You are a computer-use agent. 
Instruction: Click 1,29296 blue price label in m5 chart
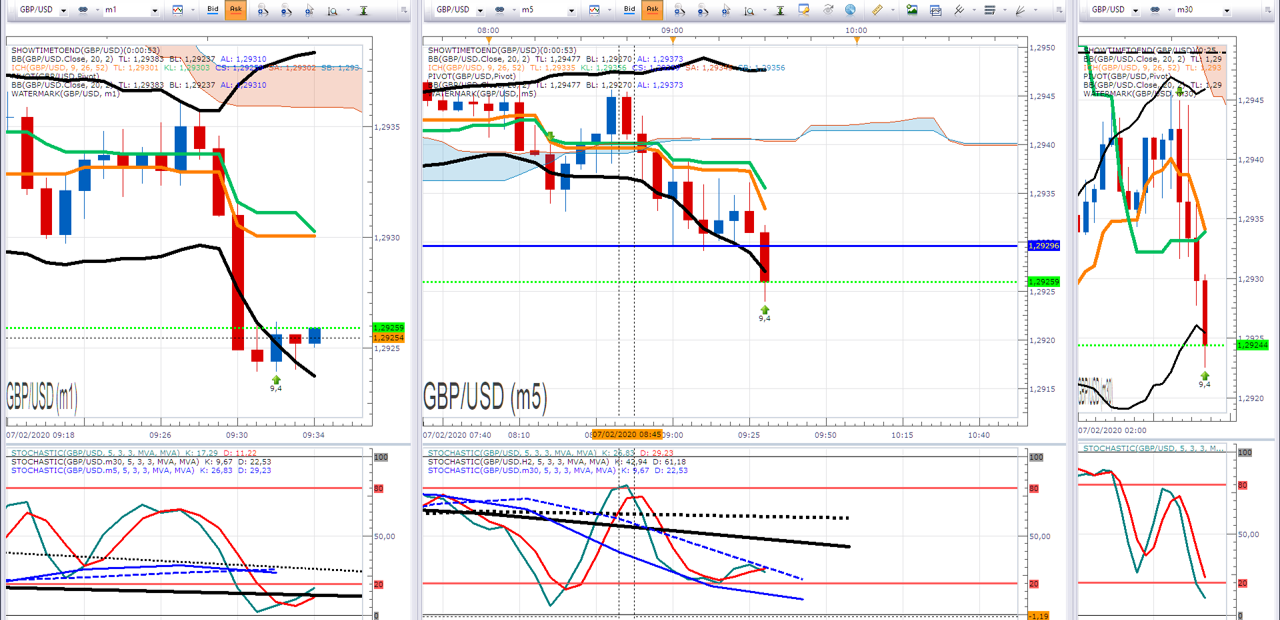1044,245
